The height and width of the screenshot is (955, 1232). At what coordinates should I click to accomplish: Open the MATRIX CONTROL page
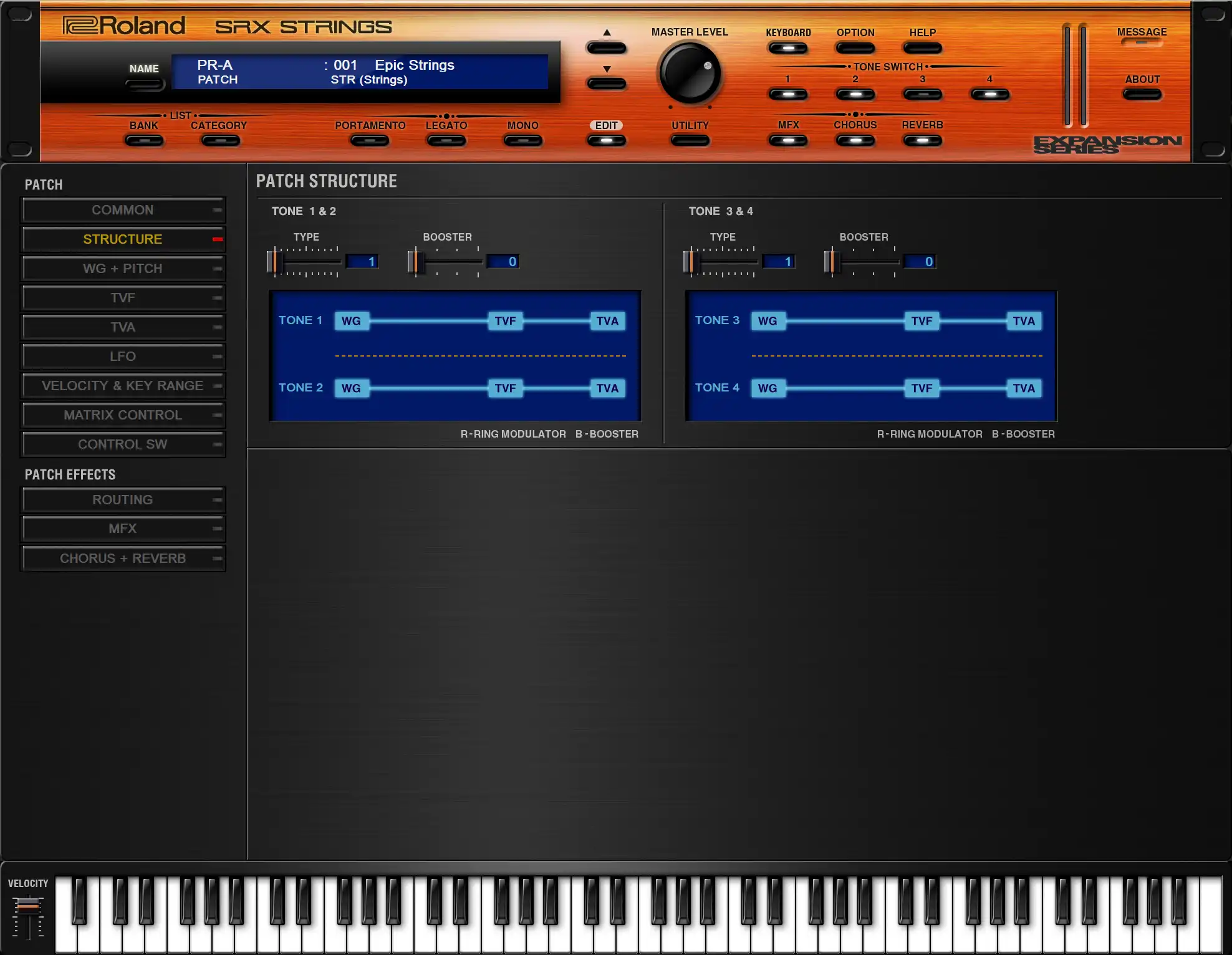click(x=123, y=415)
